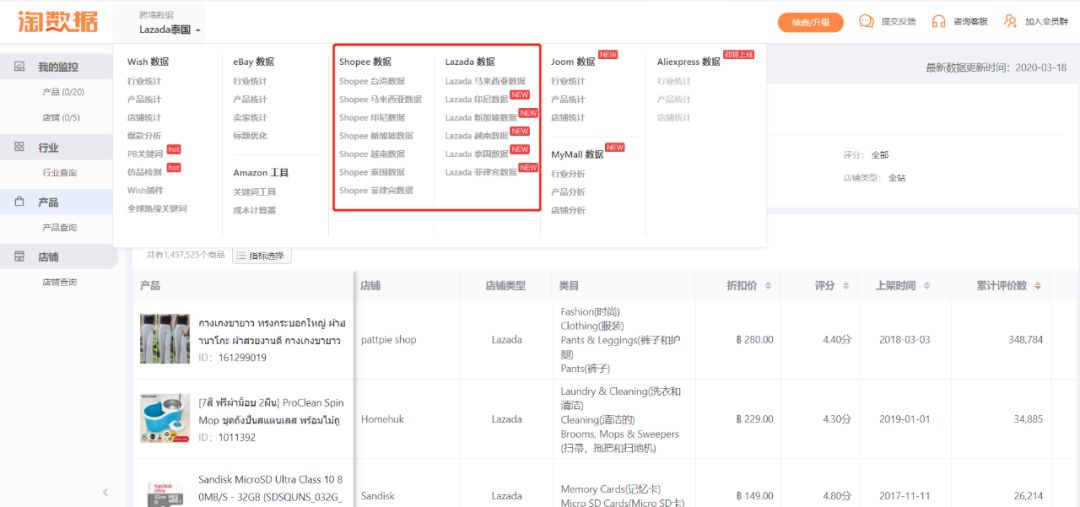Click the 提交反馈 speech bubble icon

point(866,21)
